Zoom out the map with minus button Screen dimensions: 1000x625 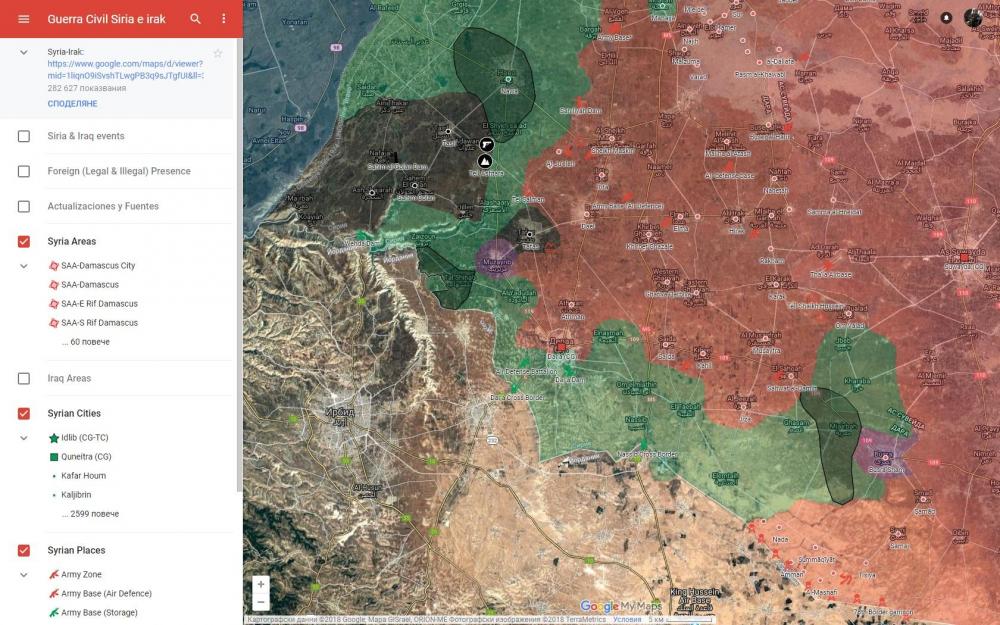(261, 602)
